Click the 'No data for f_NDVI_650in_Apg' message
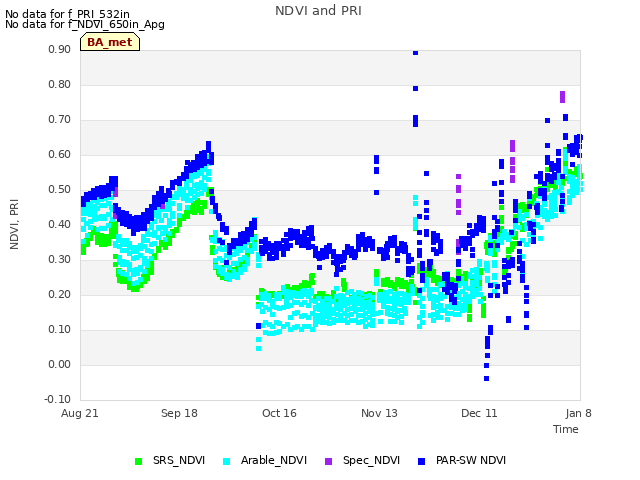Screen dimensions: 640x480 coord(85,24)
